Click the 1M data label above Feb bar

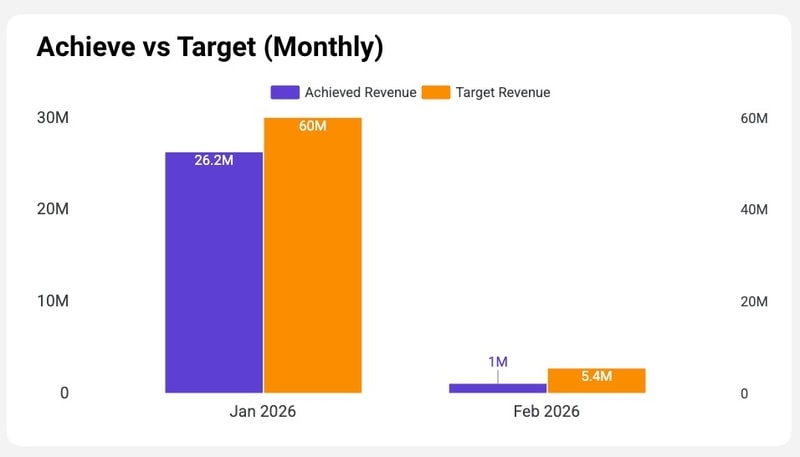[498, 361]
